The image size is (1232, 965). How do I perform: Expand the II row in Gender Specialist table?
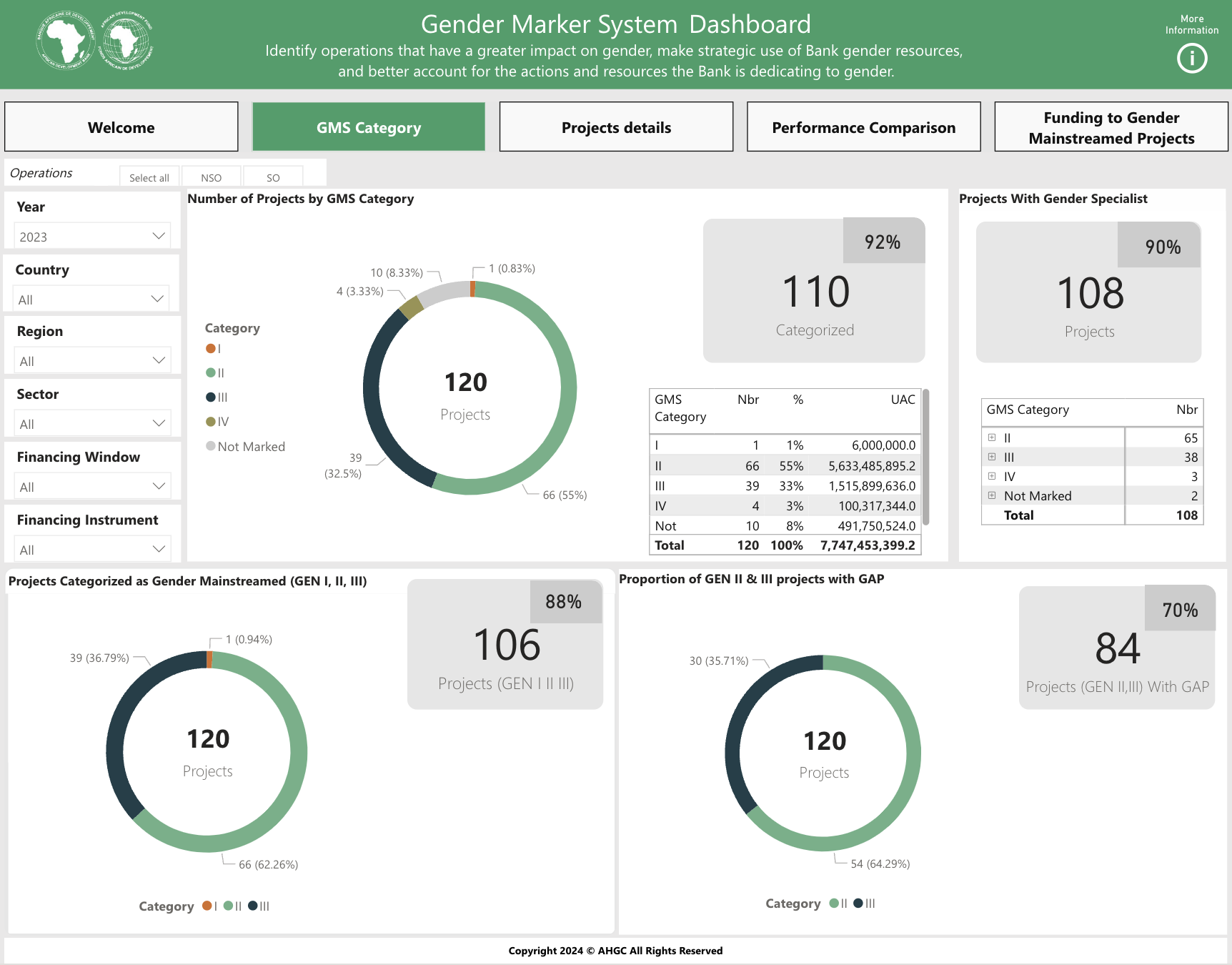click(992, 437)
